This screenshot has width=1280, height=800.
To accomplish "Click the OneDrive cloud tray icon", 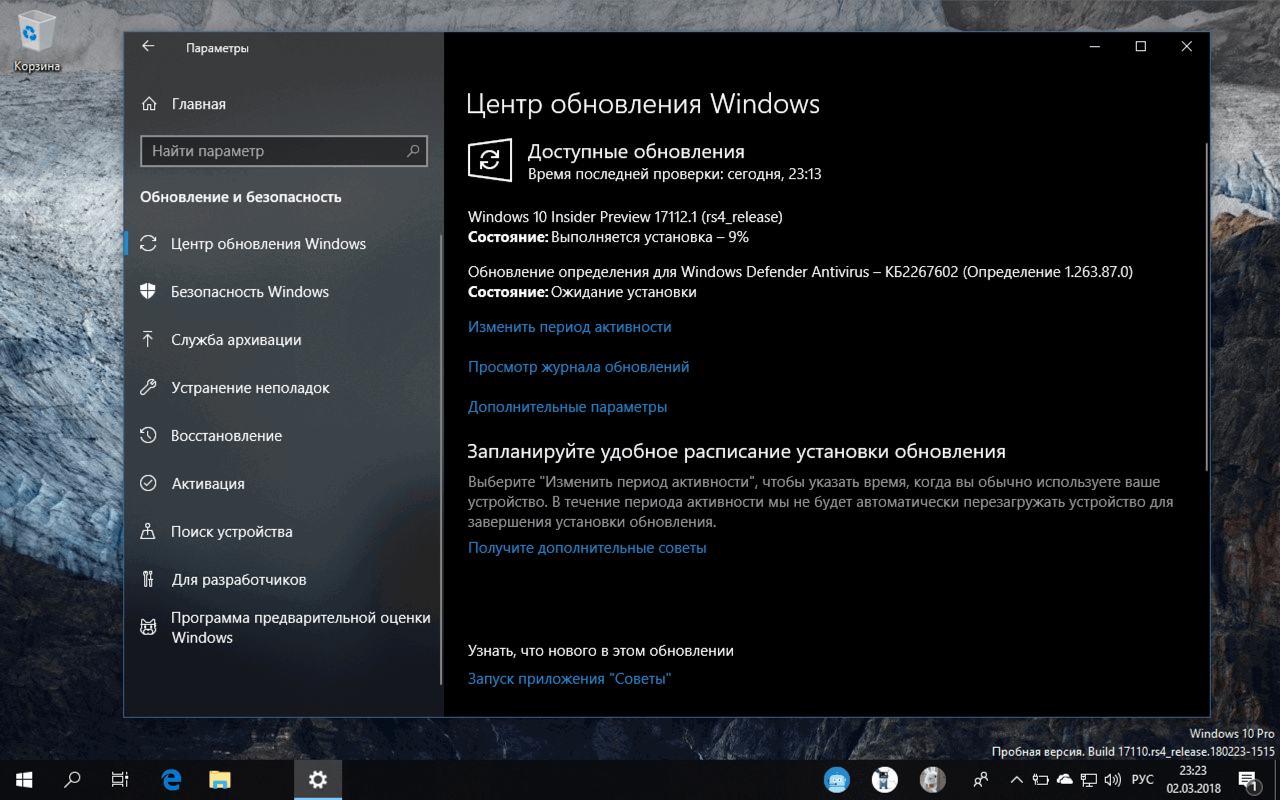I will click(1065, 779).
